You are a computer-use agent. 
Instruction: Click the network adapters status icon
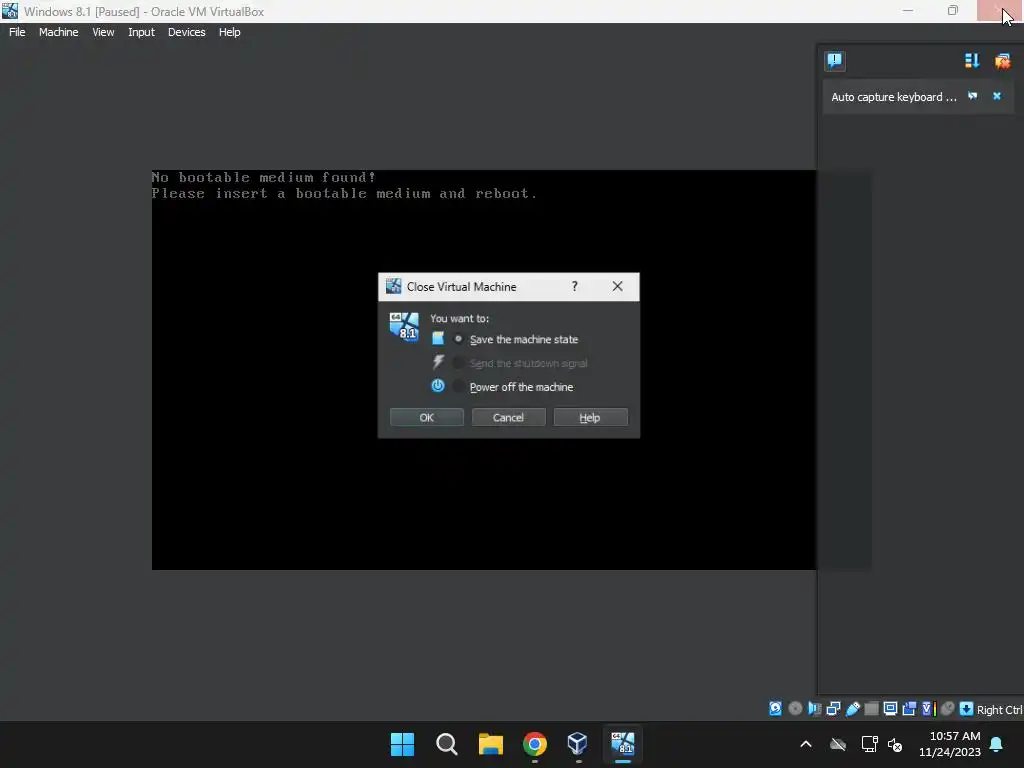[x=833, y=709]
